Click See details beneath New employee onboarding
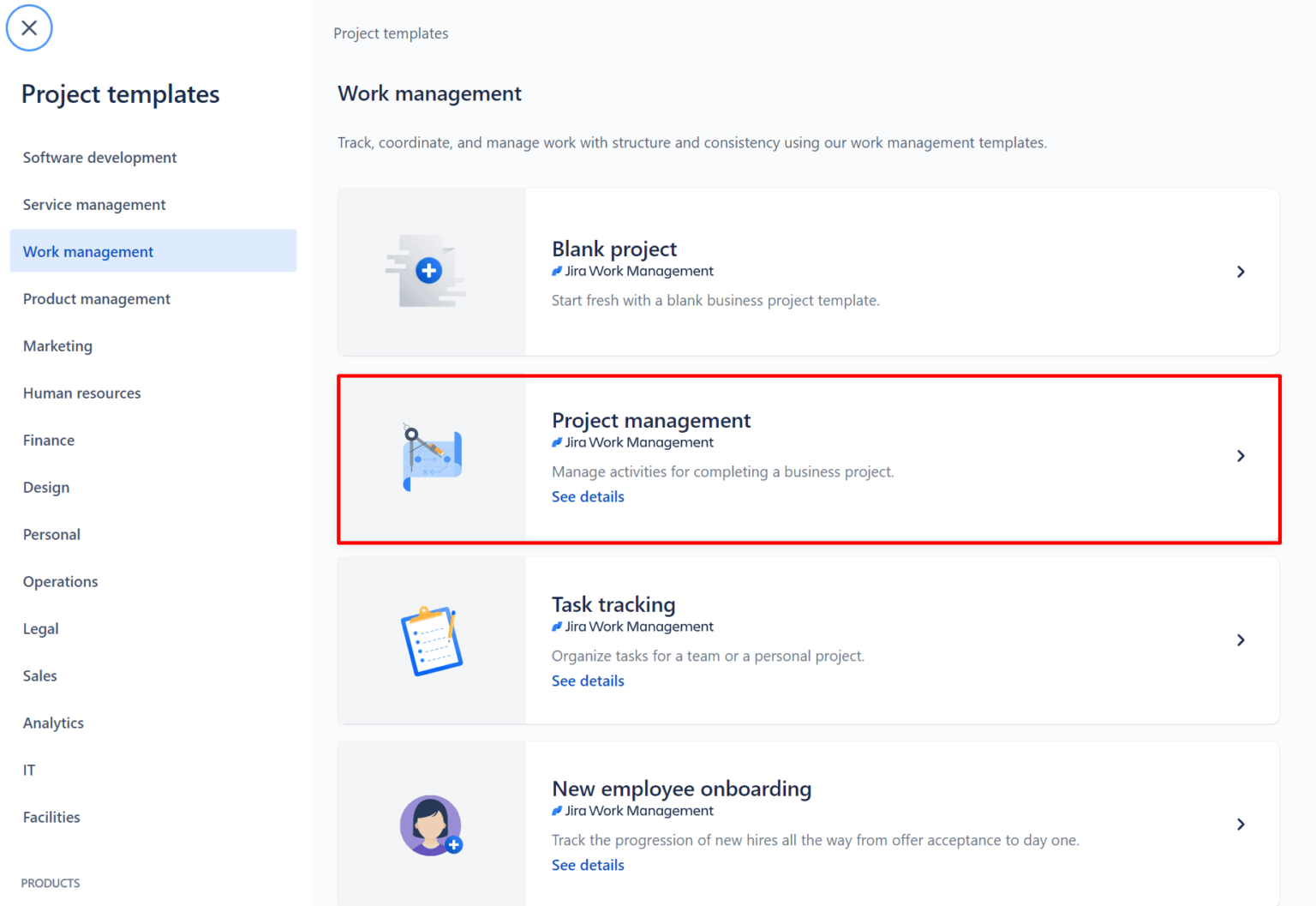1316x906 pixels. 588,865
